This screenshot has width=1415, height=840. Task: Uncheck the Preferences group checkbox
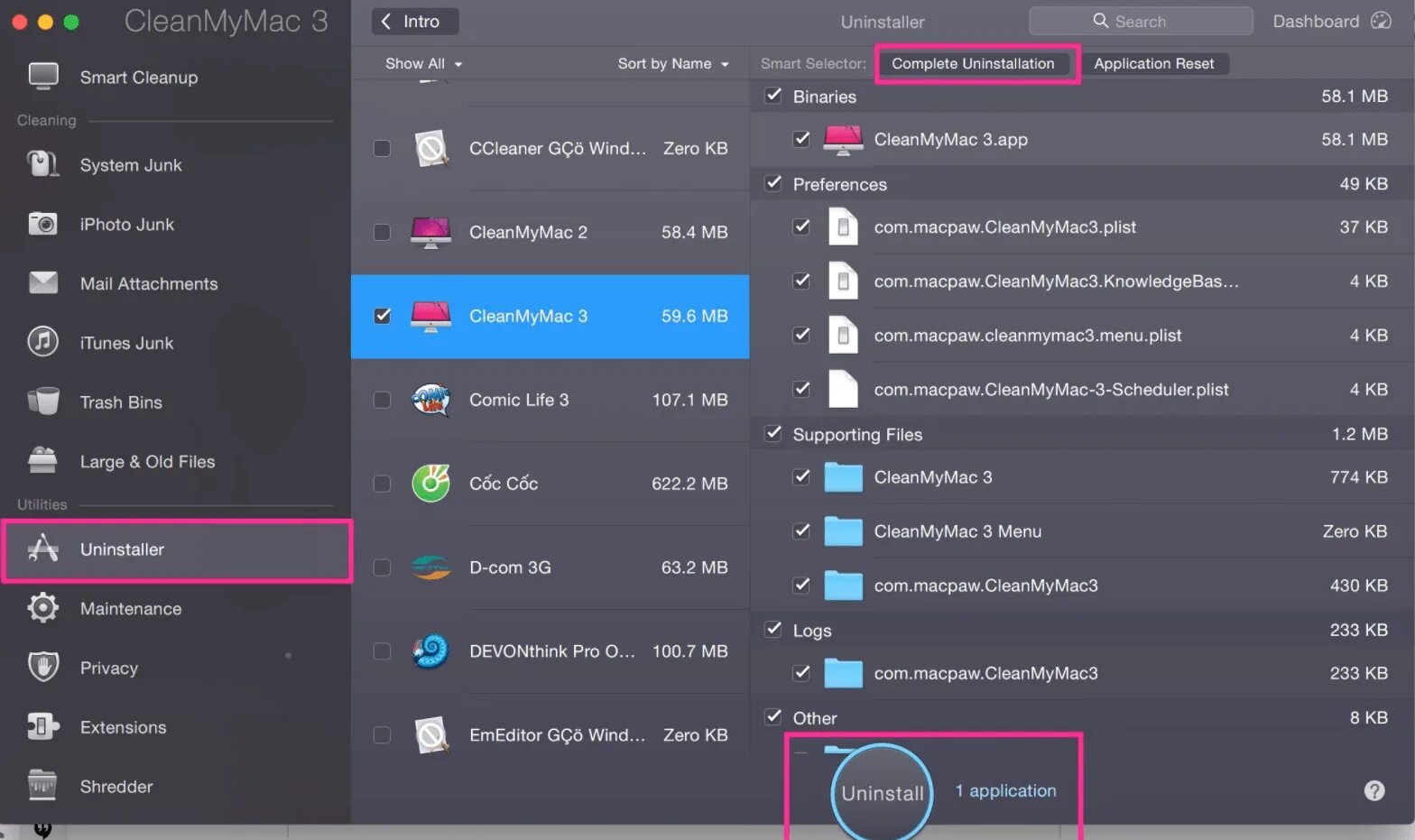pyautogui.click(x=773, y=183)
